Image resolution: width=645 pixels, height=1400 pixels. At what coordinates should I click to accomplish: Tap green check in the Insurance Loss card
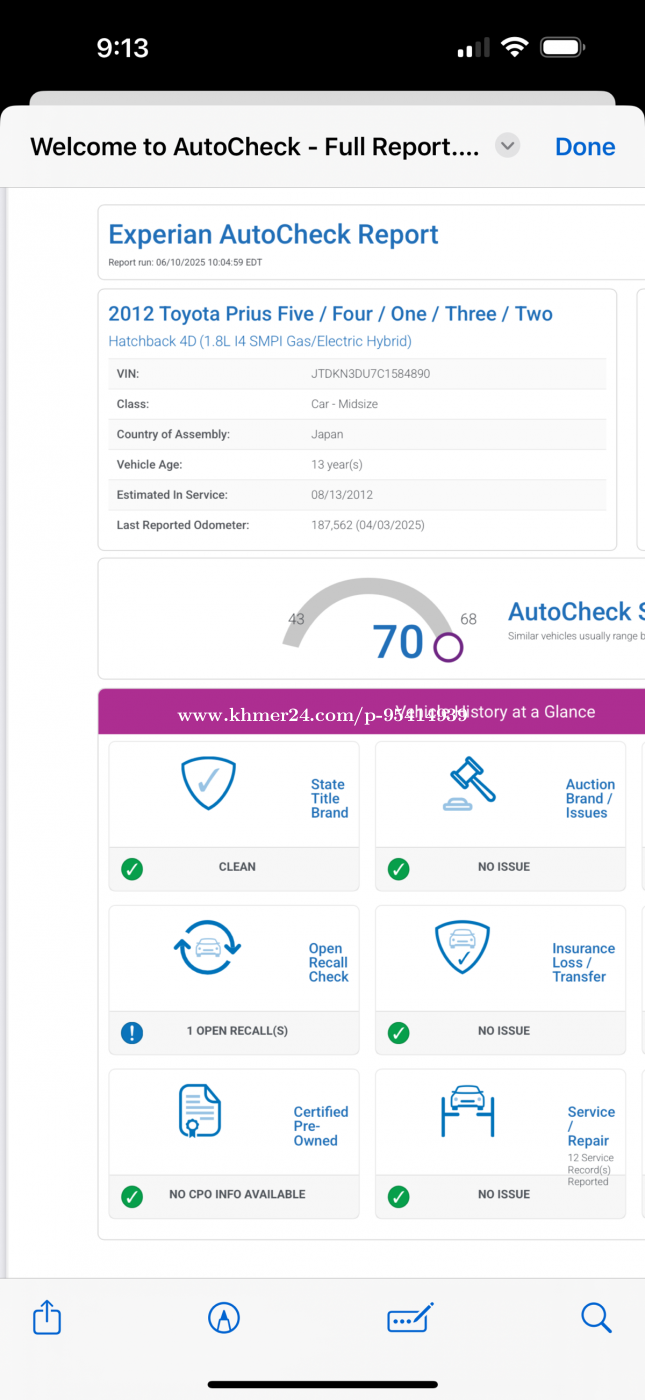[x=398, y=1032]
